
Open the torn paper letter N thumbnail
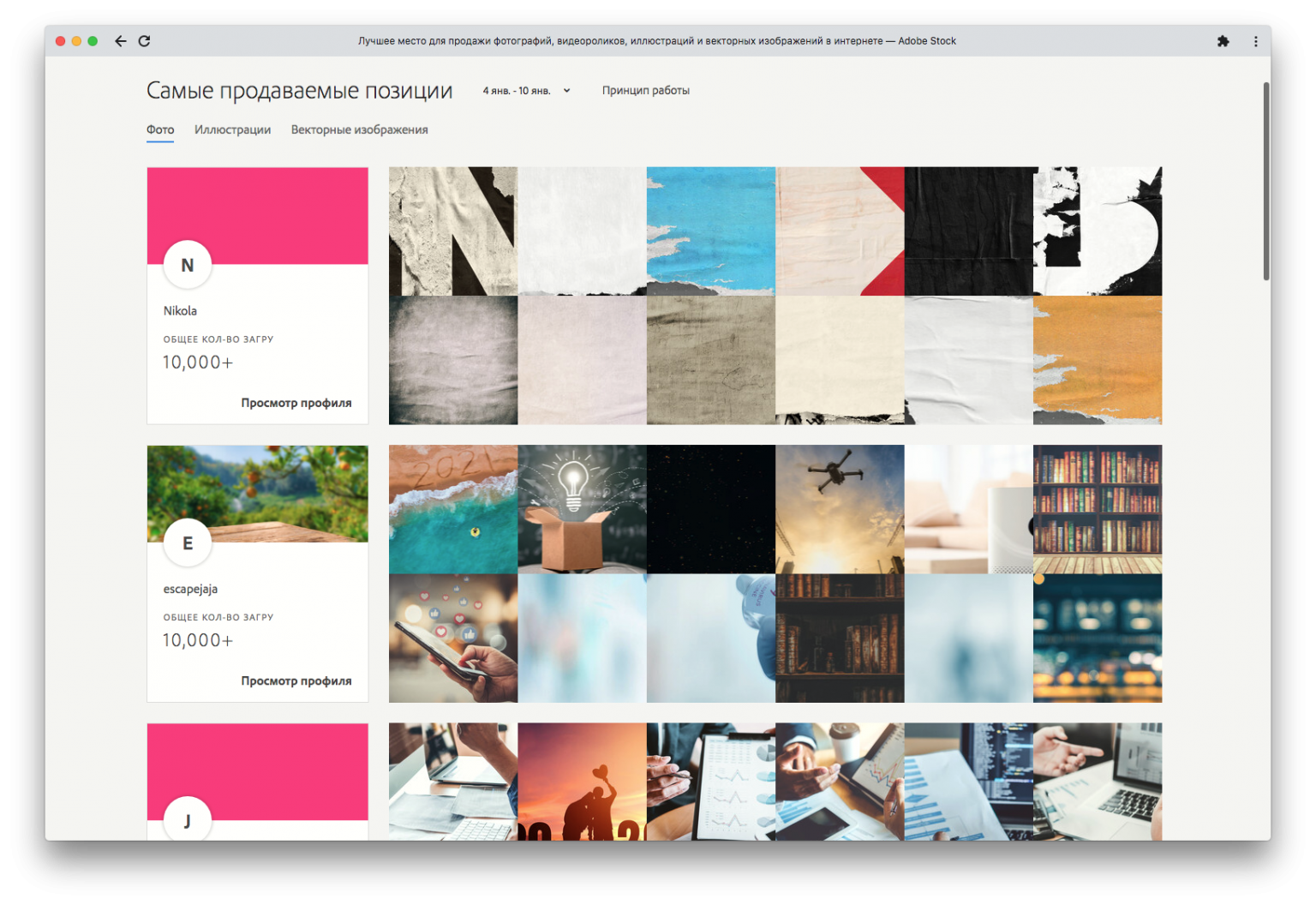tap(453, 231)
